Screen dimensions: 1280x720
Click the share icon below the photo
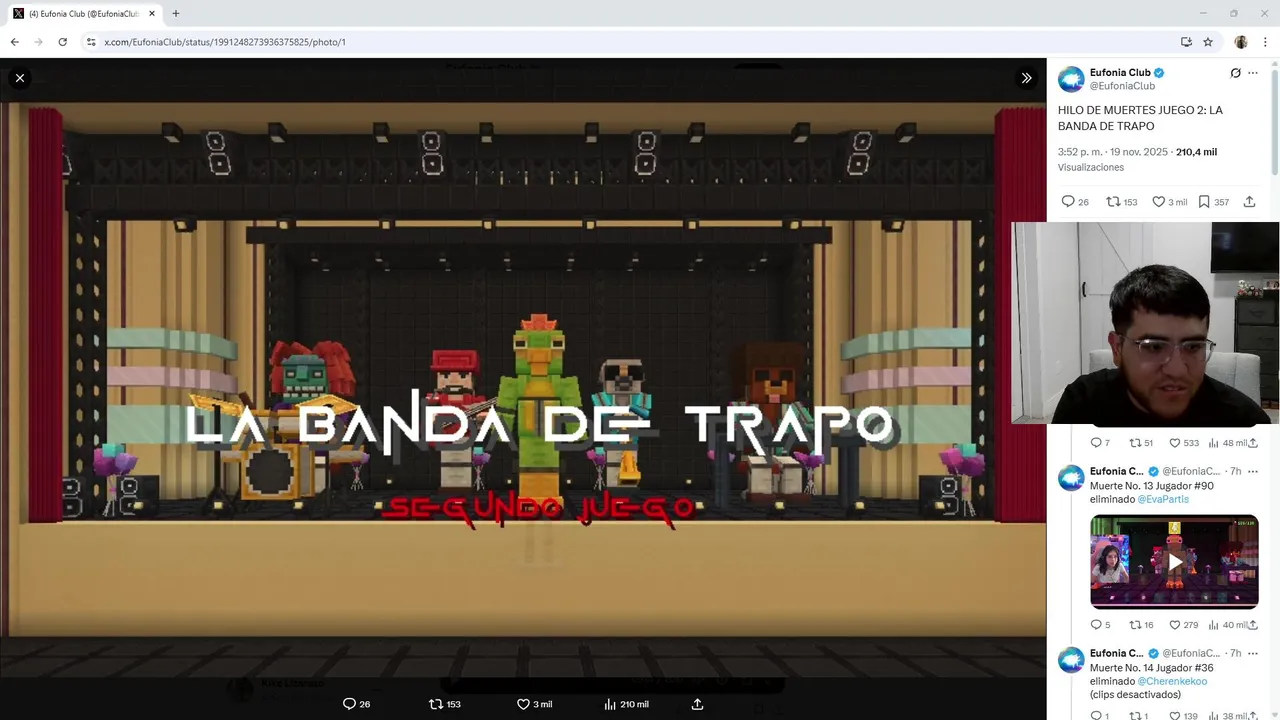coord(698,704)
